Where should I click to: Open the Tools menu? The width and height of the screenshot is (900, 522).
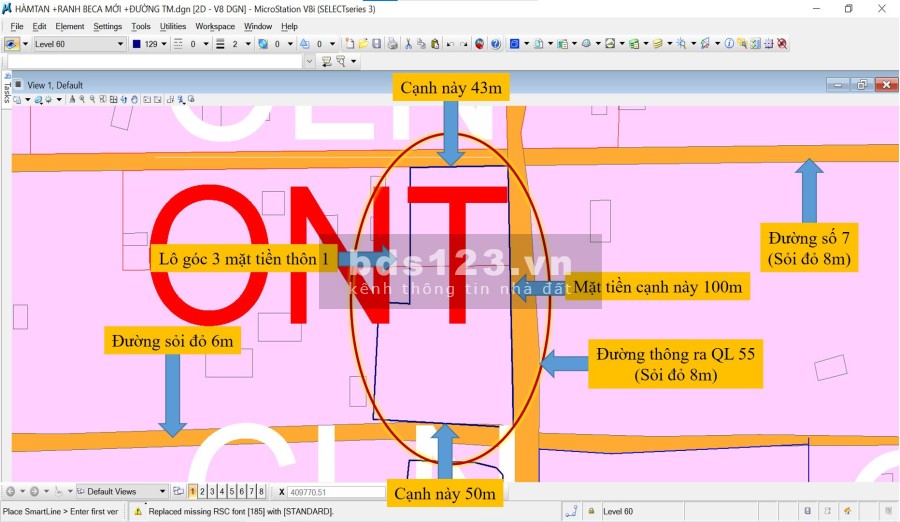point(141,26)
